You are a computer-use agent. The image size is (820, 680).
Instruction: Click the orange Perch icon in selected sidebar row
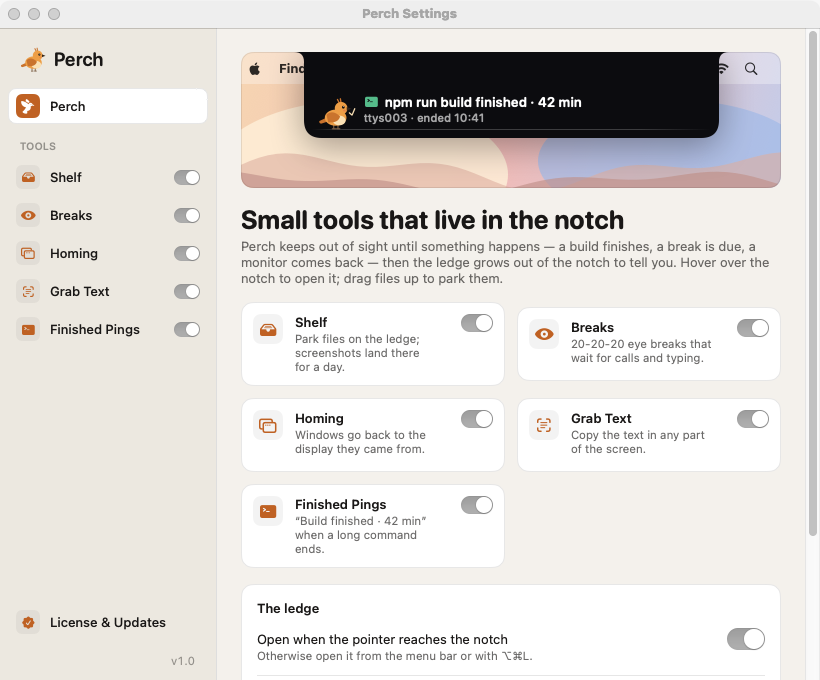pyautogui.click(x=28, y=106)
